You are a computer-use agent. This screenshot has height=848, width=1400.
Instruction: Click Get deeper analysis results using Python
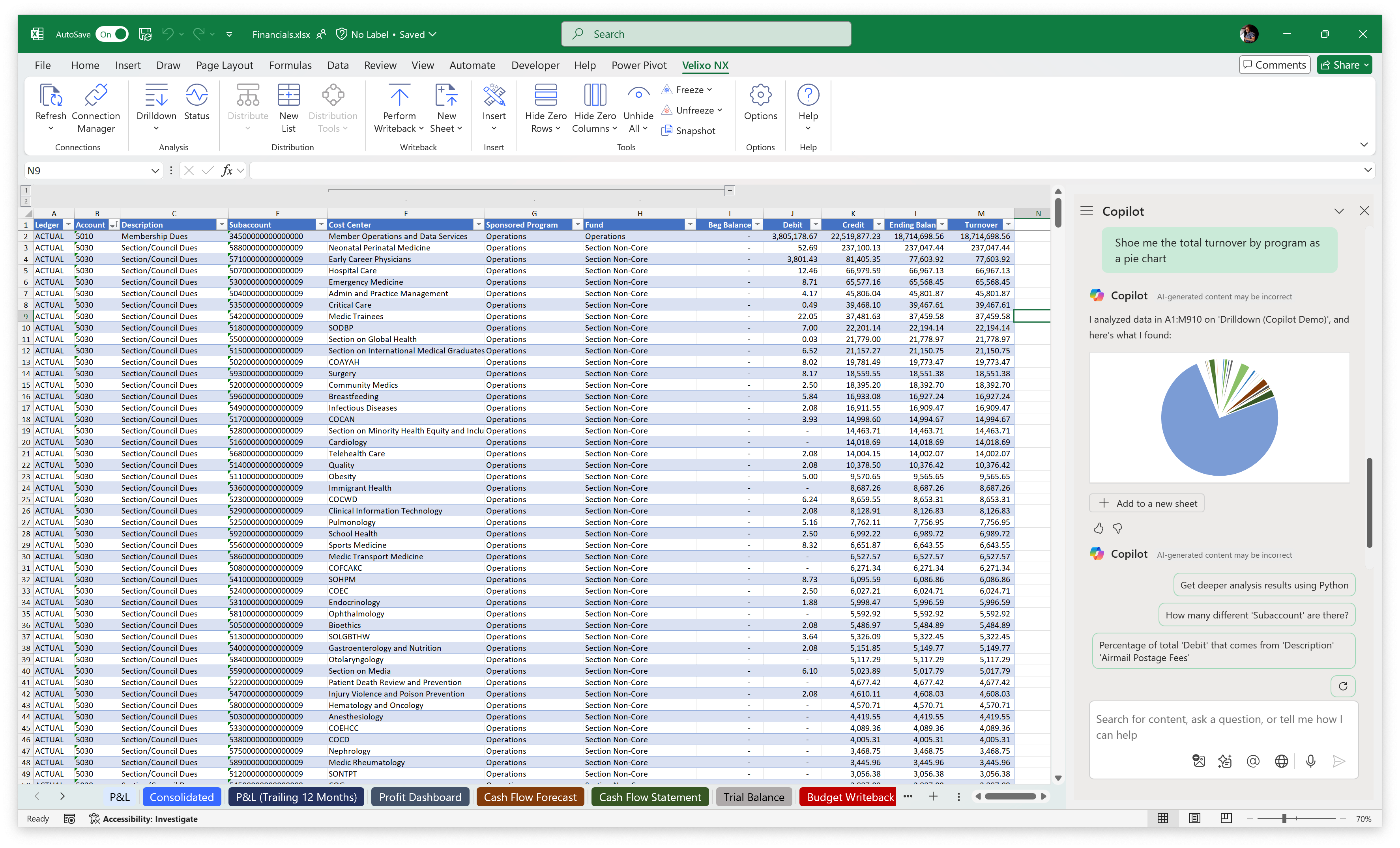[x=1263, y=585]
